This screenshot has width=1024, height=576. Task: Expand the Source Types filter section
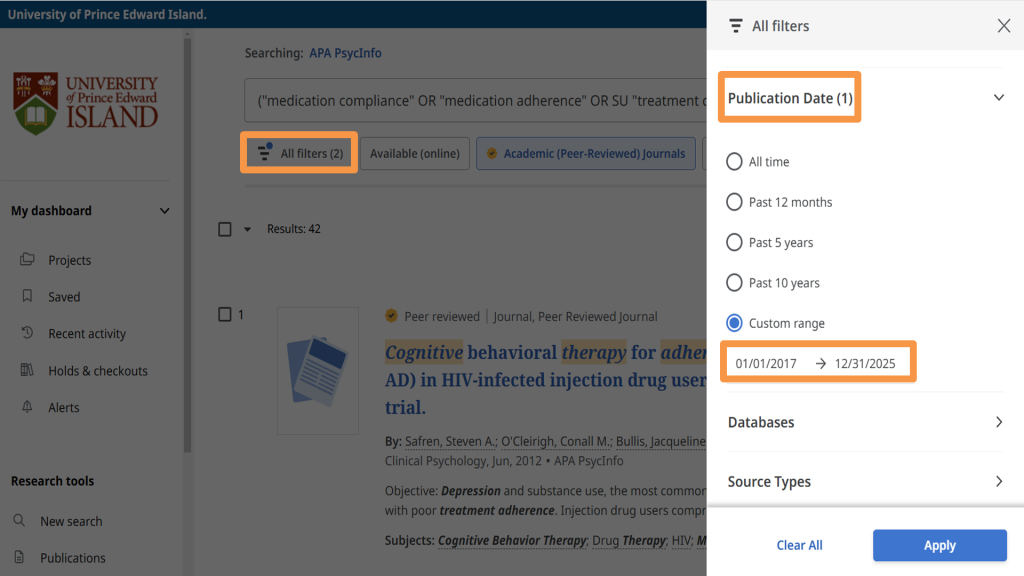click(998, 481)
